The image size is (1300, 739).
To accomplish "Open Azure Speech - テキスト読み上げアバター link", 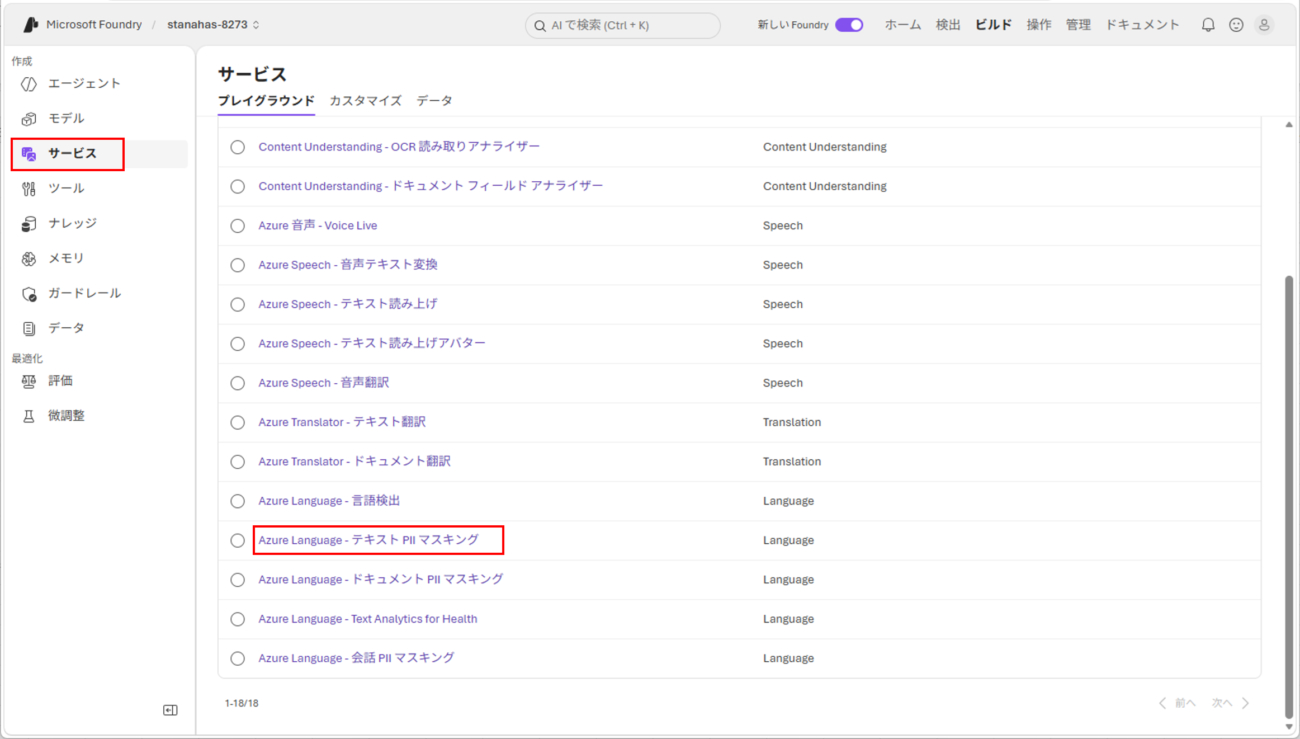I will pos(372,344).
